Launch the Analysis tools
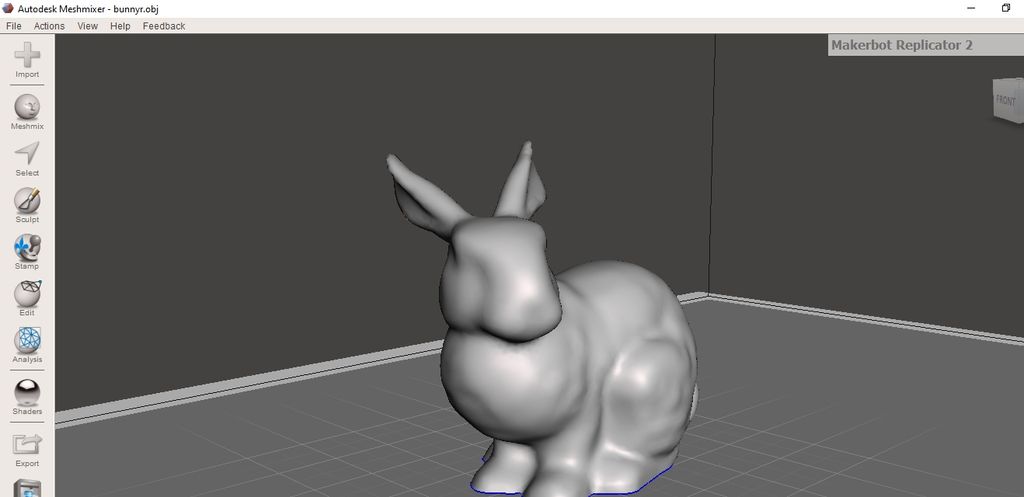 coord(27,341)
